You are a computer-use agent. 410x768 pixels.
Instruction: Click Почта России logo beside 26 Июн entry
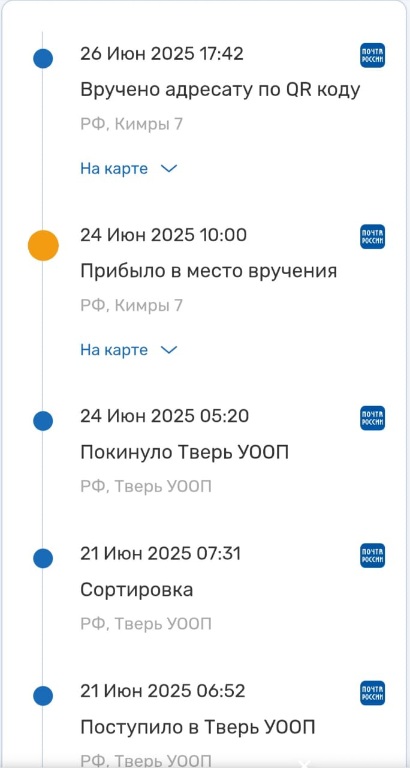point(372,55)
